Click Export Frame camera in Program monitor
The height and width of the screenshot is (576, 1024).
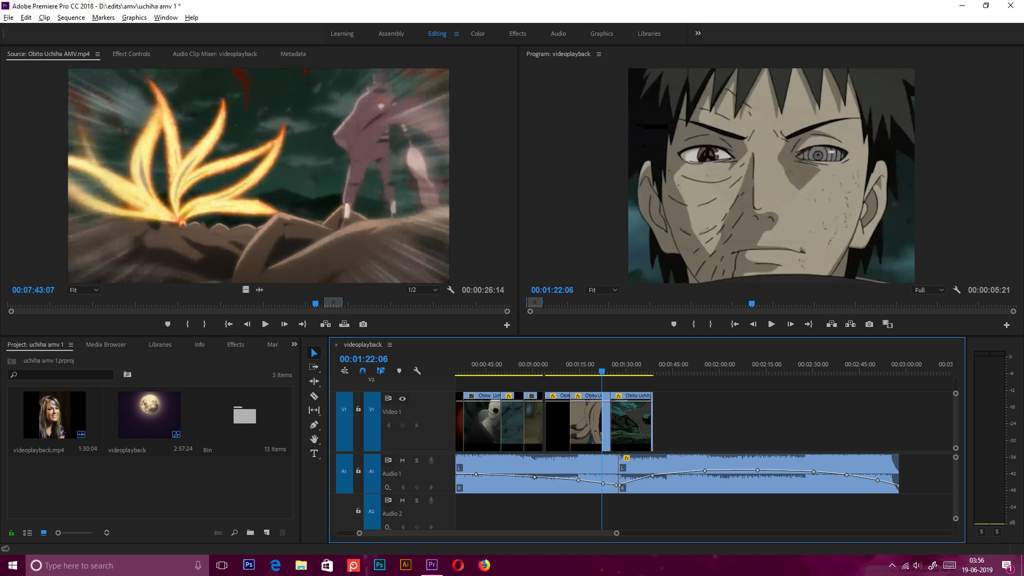coord(869,324)
